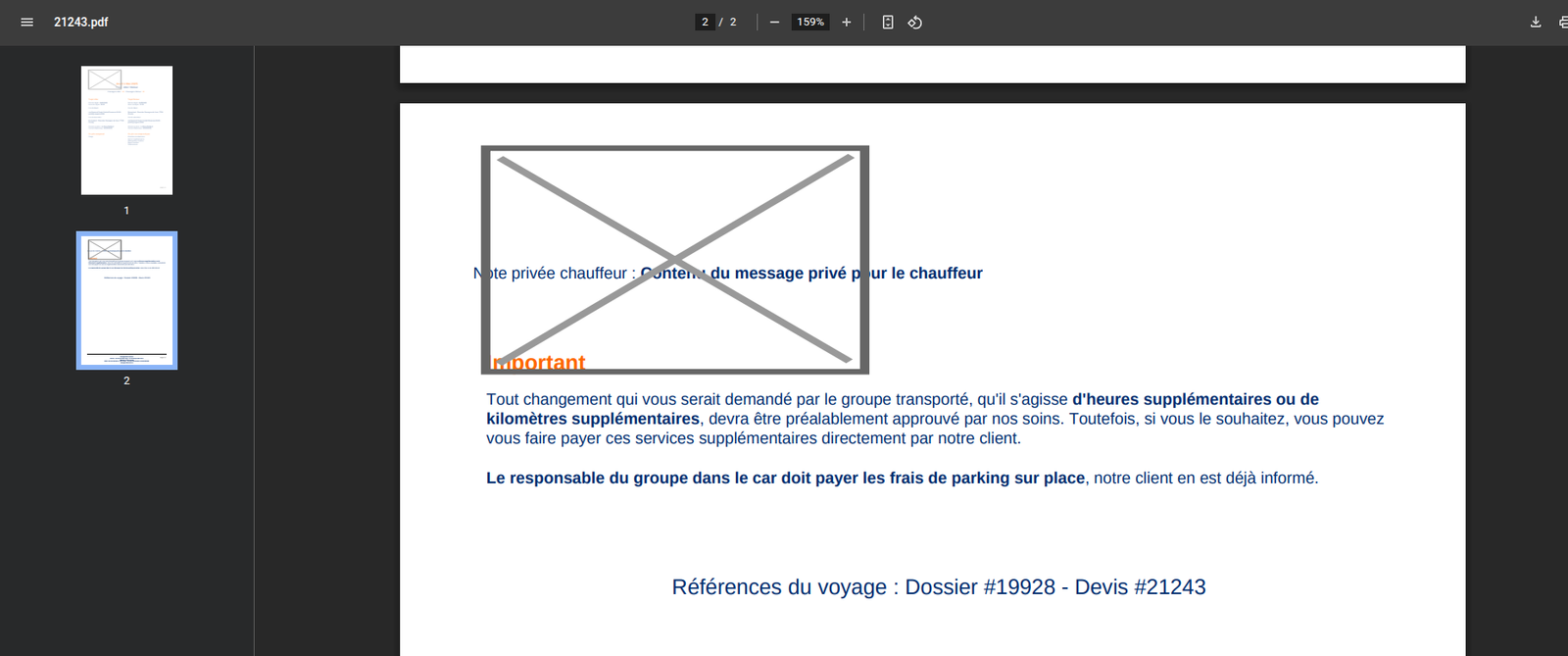
Task: Rotate the document counterclockwise
Action: (x=914, y=22)
